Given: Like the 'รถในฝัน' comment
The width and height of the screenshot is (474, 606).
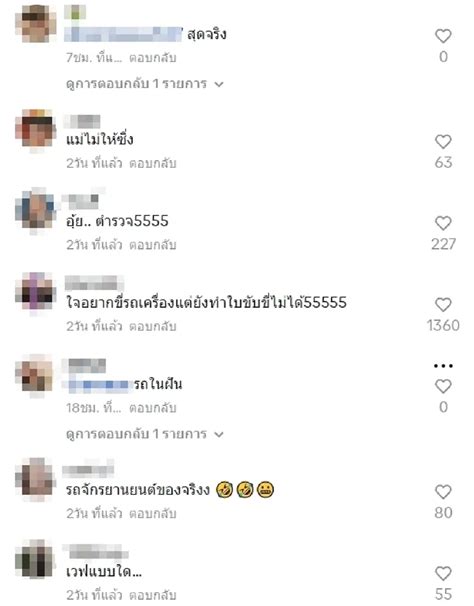Looking at the screenshot, I should 443,386.
